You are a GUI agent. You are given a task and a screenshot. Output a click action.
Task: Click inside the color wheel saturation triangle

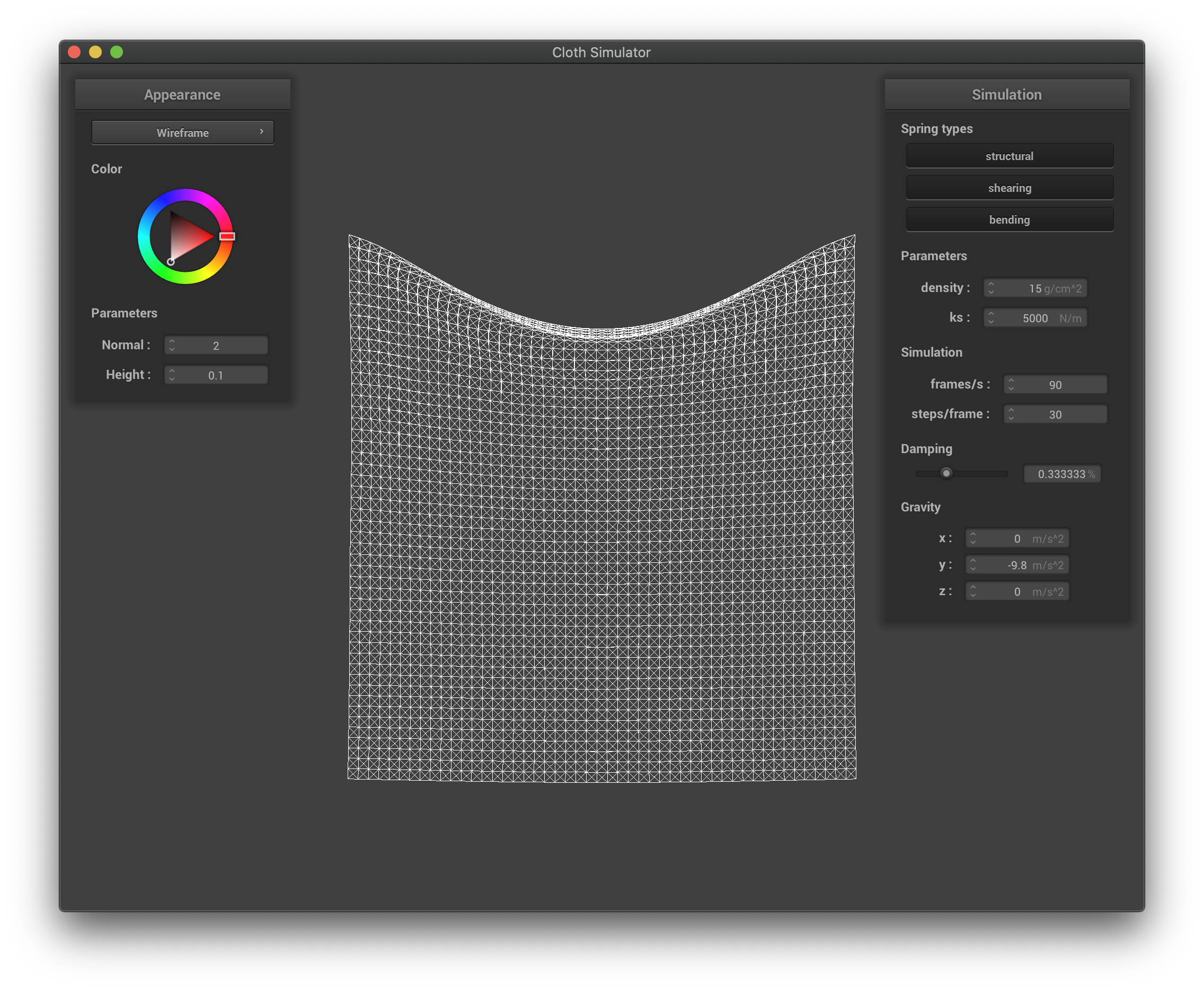click(185, 237)
